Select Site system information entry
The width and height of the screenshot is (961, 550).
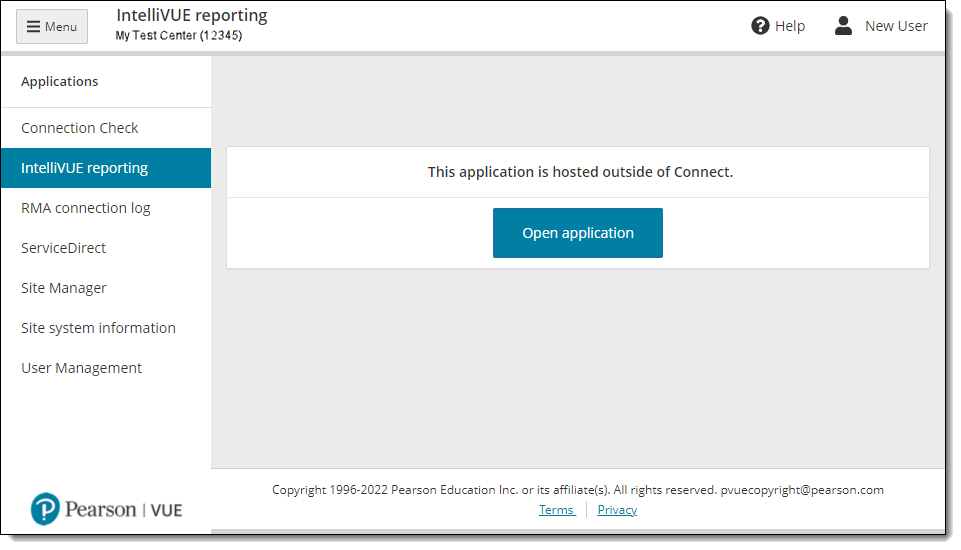tap(98, 328)
